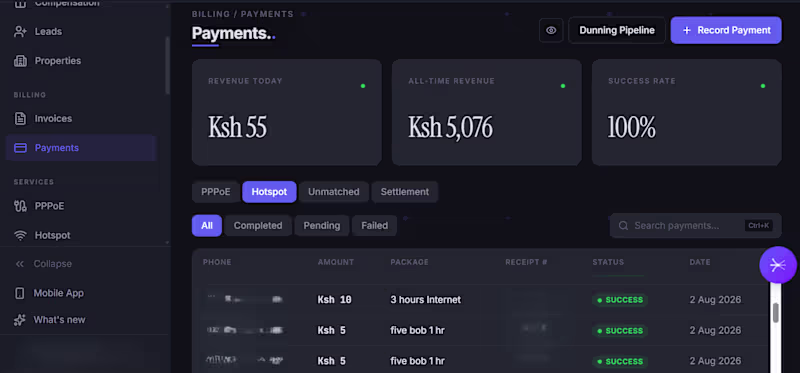Open the Unmatched tab
This screenshot has width=800, height=373.
(334, 192)
